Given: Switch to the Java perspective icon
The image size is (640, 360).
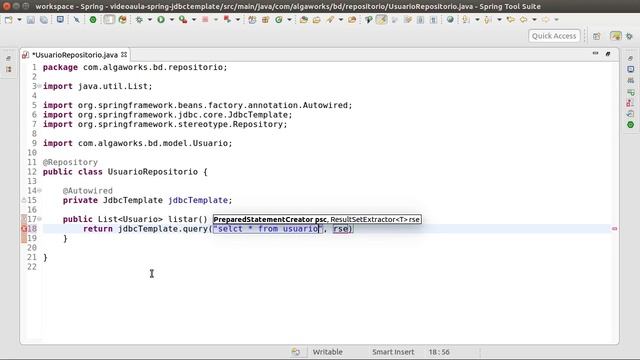Looking at the screenshot, I should (x=616, y=36).
